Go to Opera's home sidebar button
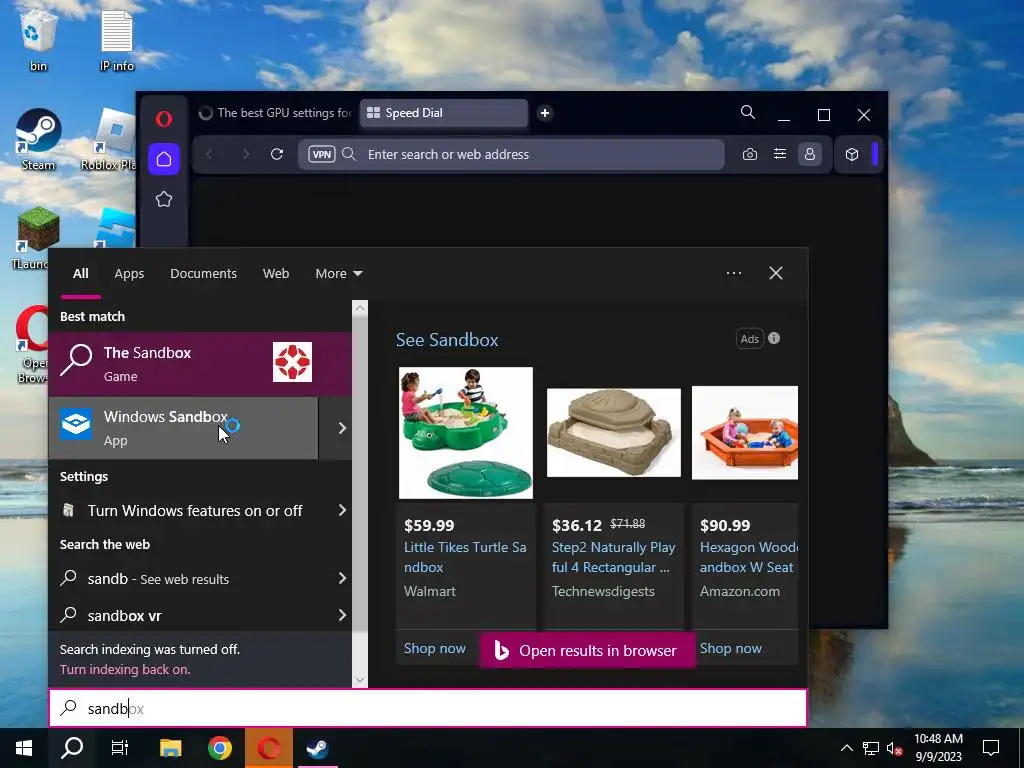 coord(164,159)
